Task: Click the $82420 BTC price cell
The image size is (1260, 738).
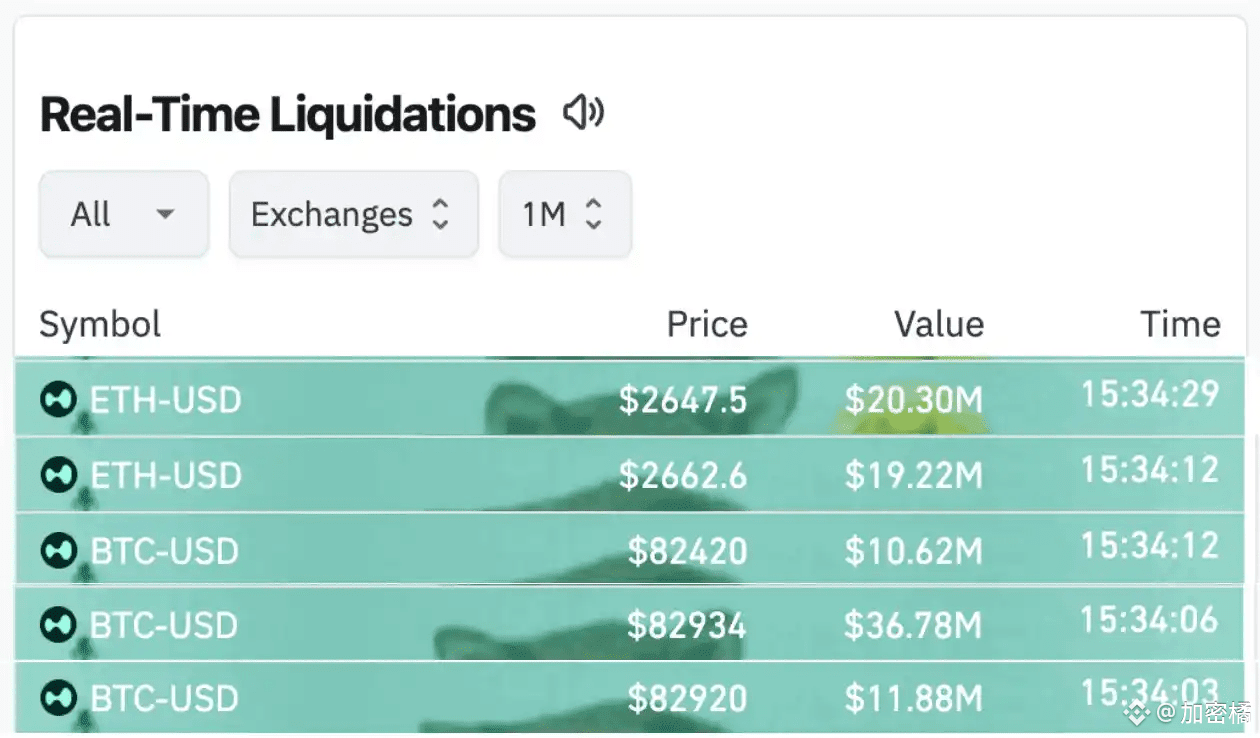Action: click(x=687, y=550)
